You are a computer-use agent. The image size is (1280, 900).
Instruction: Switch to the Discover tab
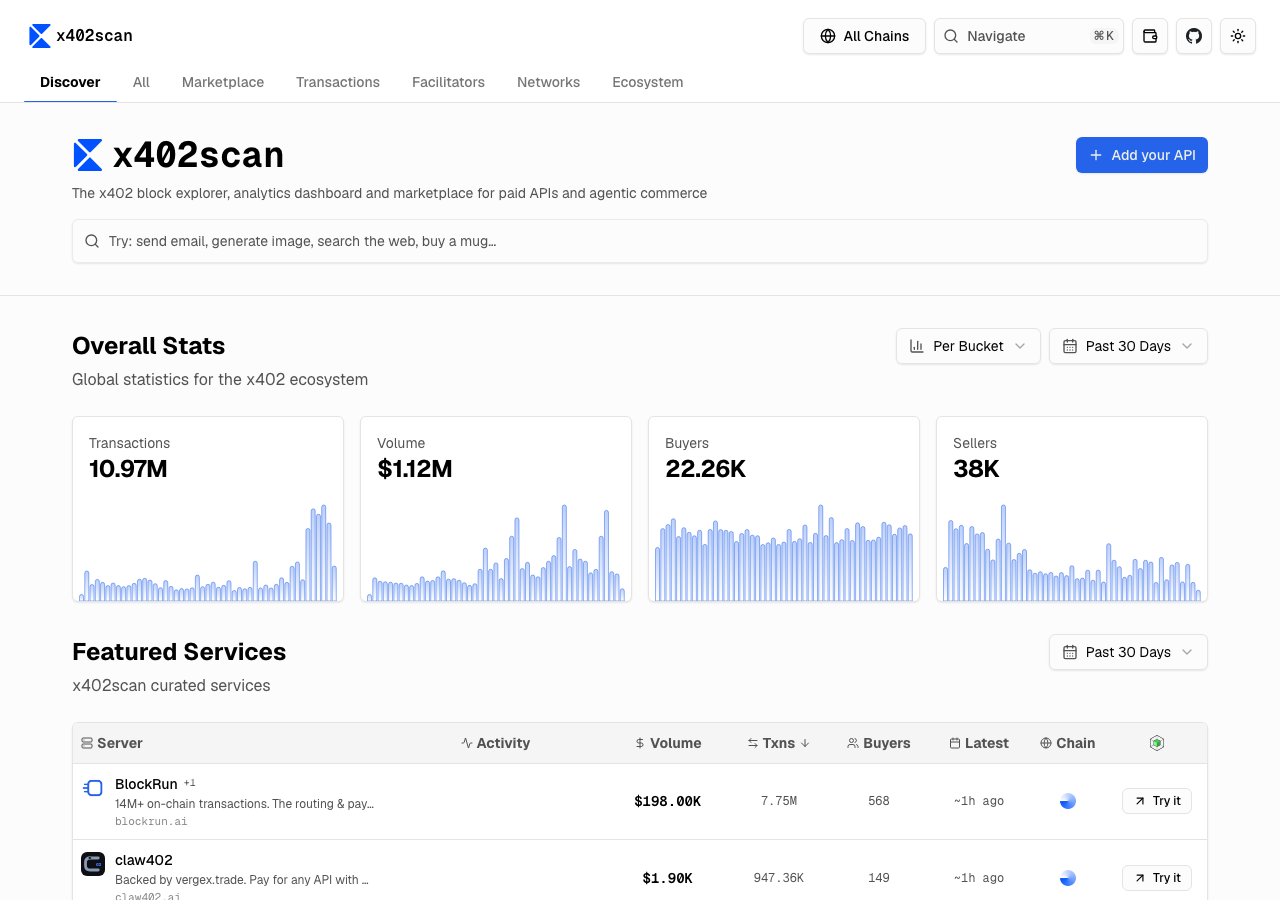(70, 82)
